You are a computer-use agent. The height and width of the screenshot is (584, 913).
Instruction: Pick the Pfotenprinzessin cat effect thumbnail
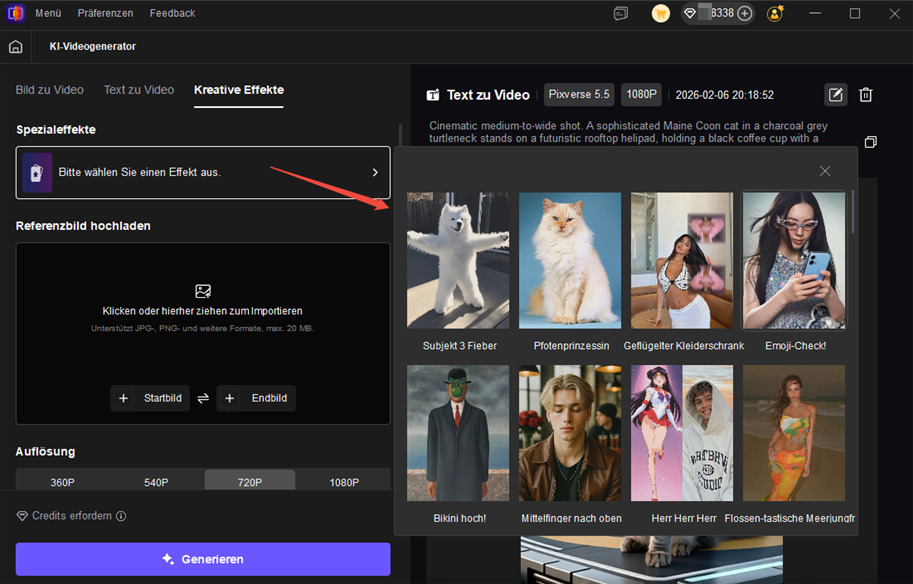coord(570,260)
